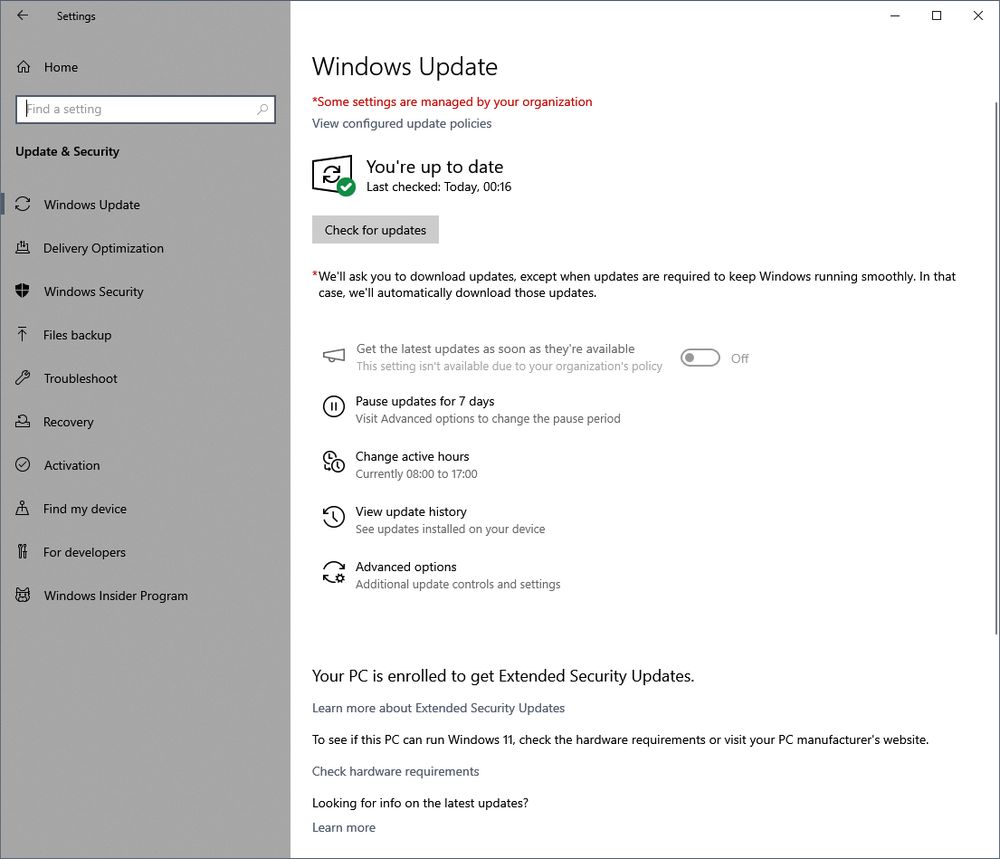Close the Settings window
Image resolution: width=1000 pixels, height=859 pixels.
(978, 15)
